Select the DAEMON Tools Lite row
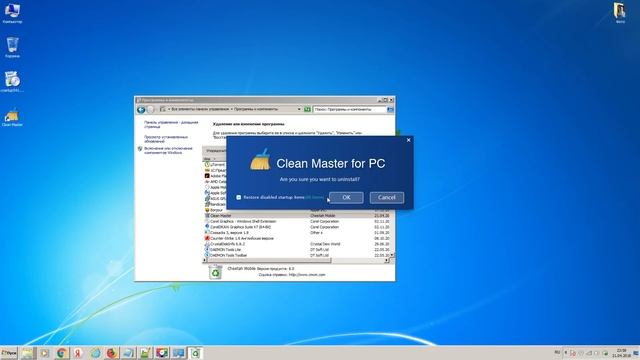Image resolution: width=640 pixels, height=360 pixels. coord(297,249)
